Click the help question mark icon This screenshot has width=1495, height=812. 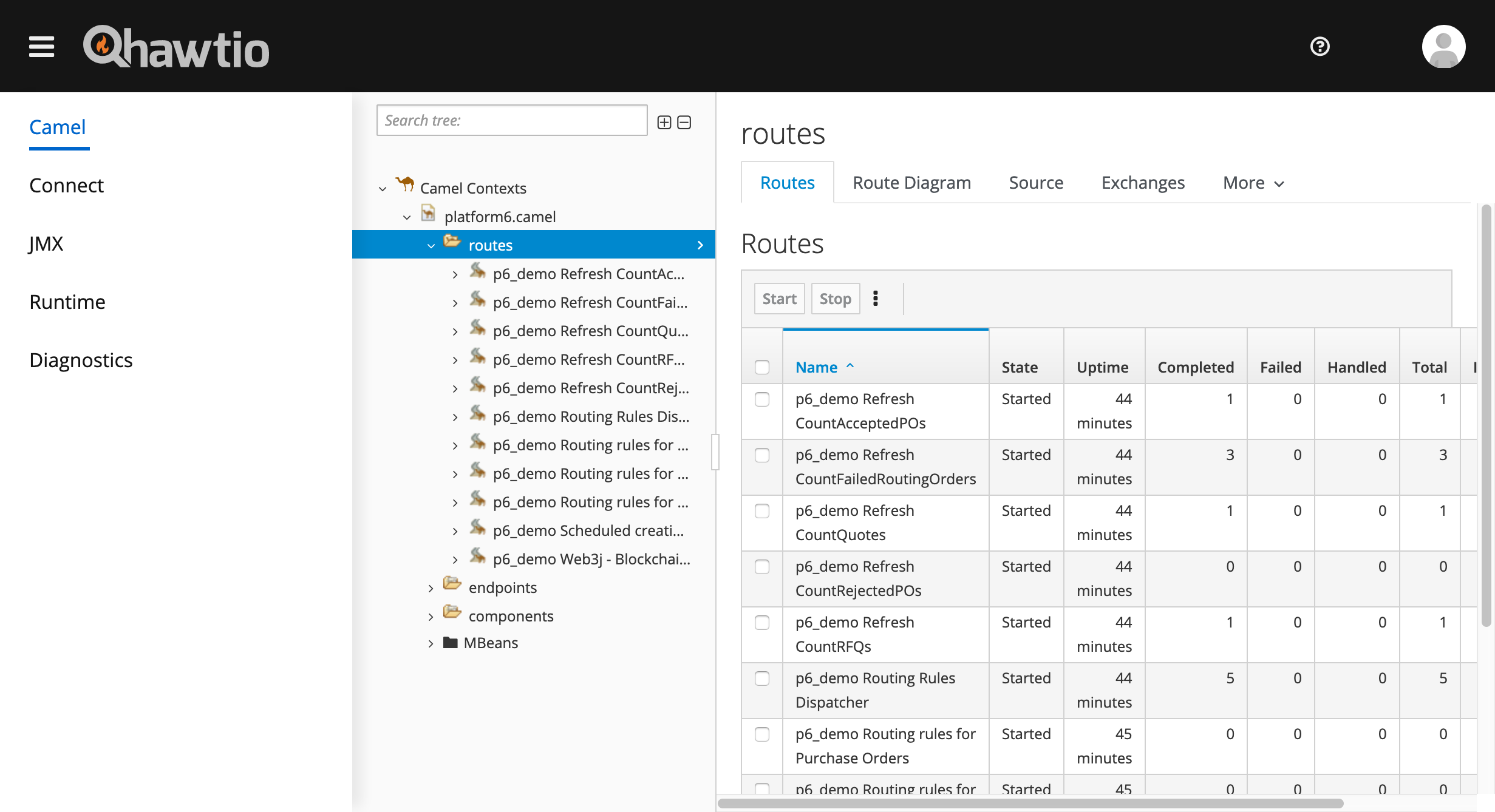(x=1320, y=47)
